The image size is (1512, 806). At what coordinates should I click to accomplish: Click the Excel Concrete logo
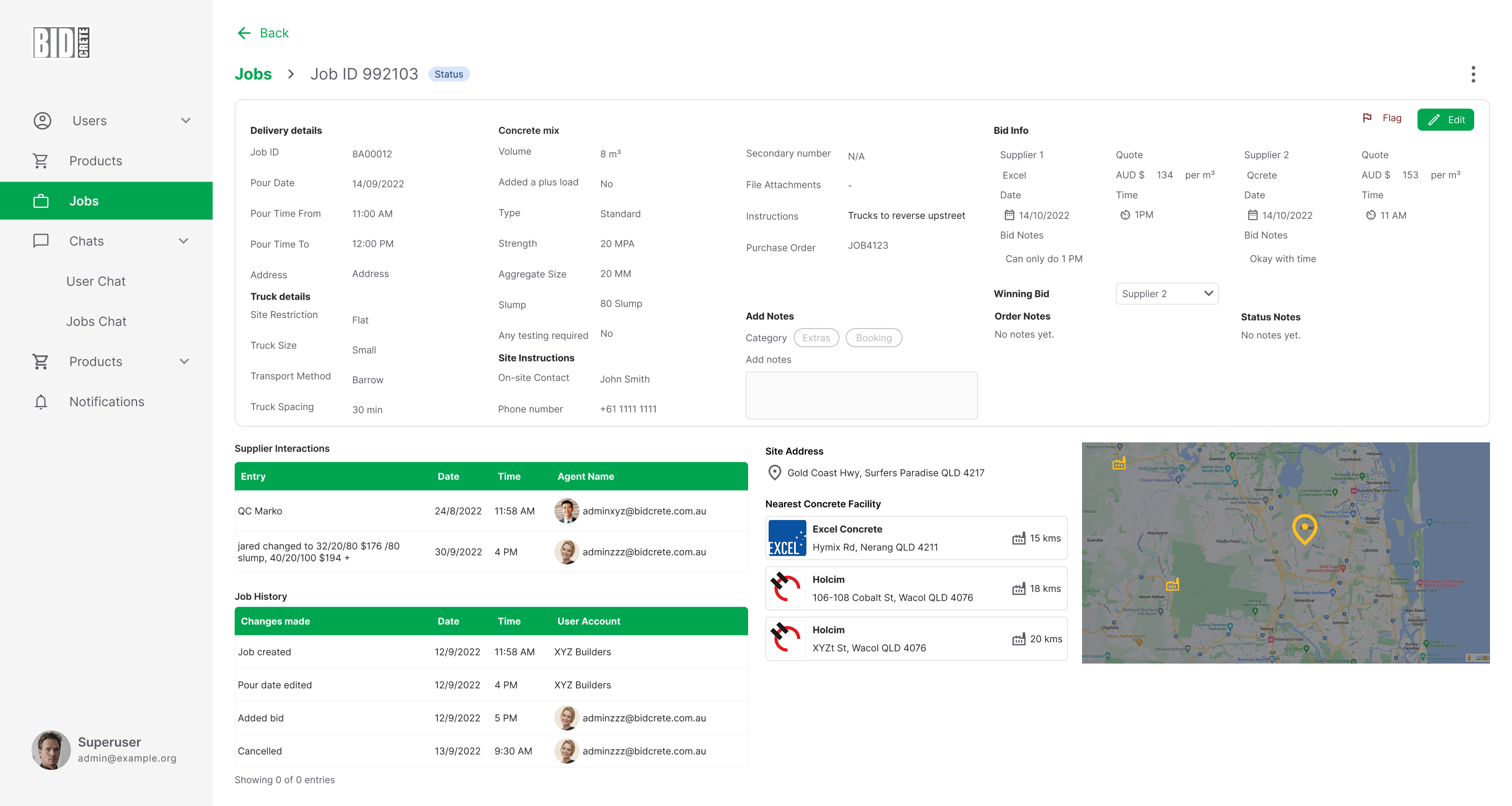point(787,538)
